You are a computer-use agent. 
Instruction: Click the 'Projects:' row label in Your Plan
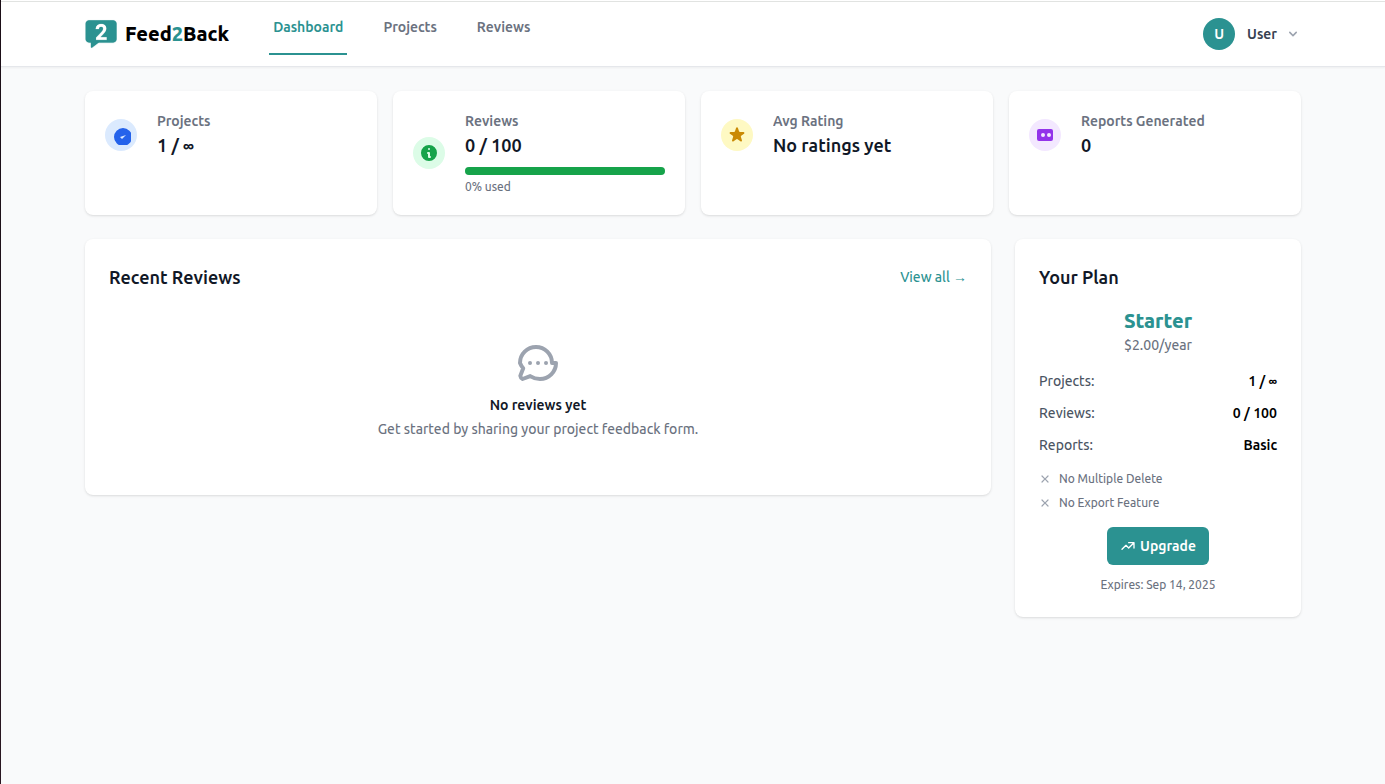[1067, 381]
